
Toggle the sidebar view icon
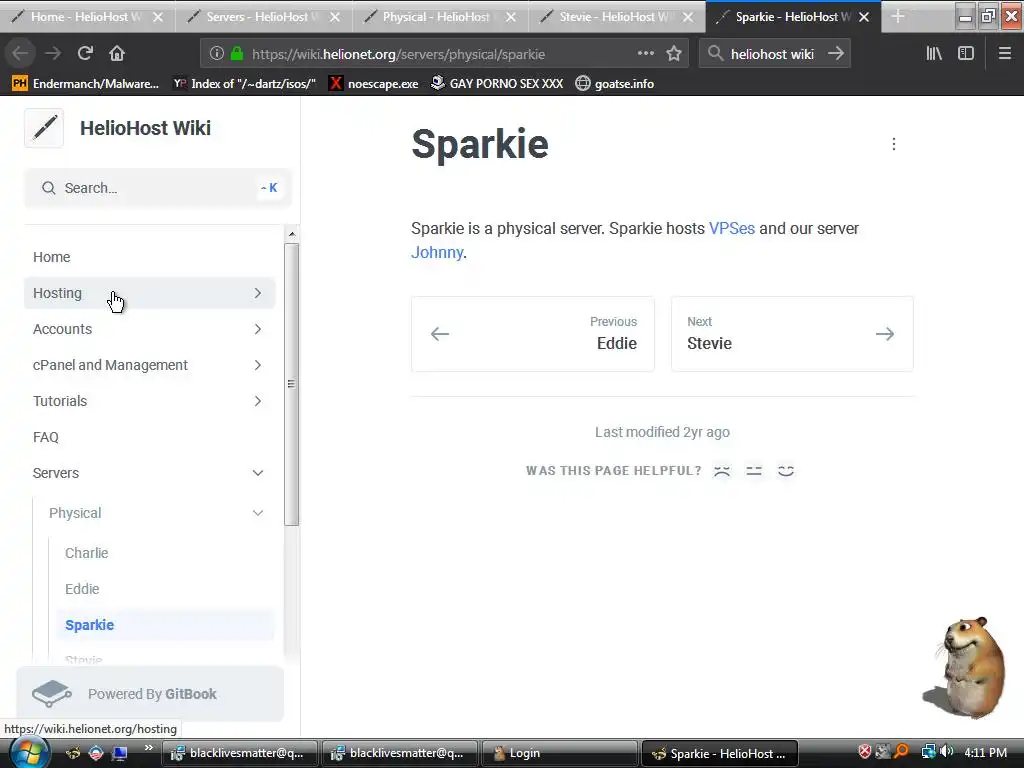click(x=966, y=54)
